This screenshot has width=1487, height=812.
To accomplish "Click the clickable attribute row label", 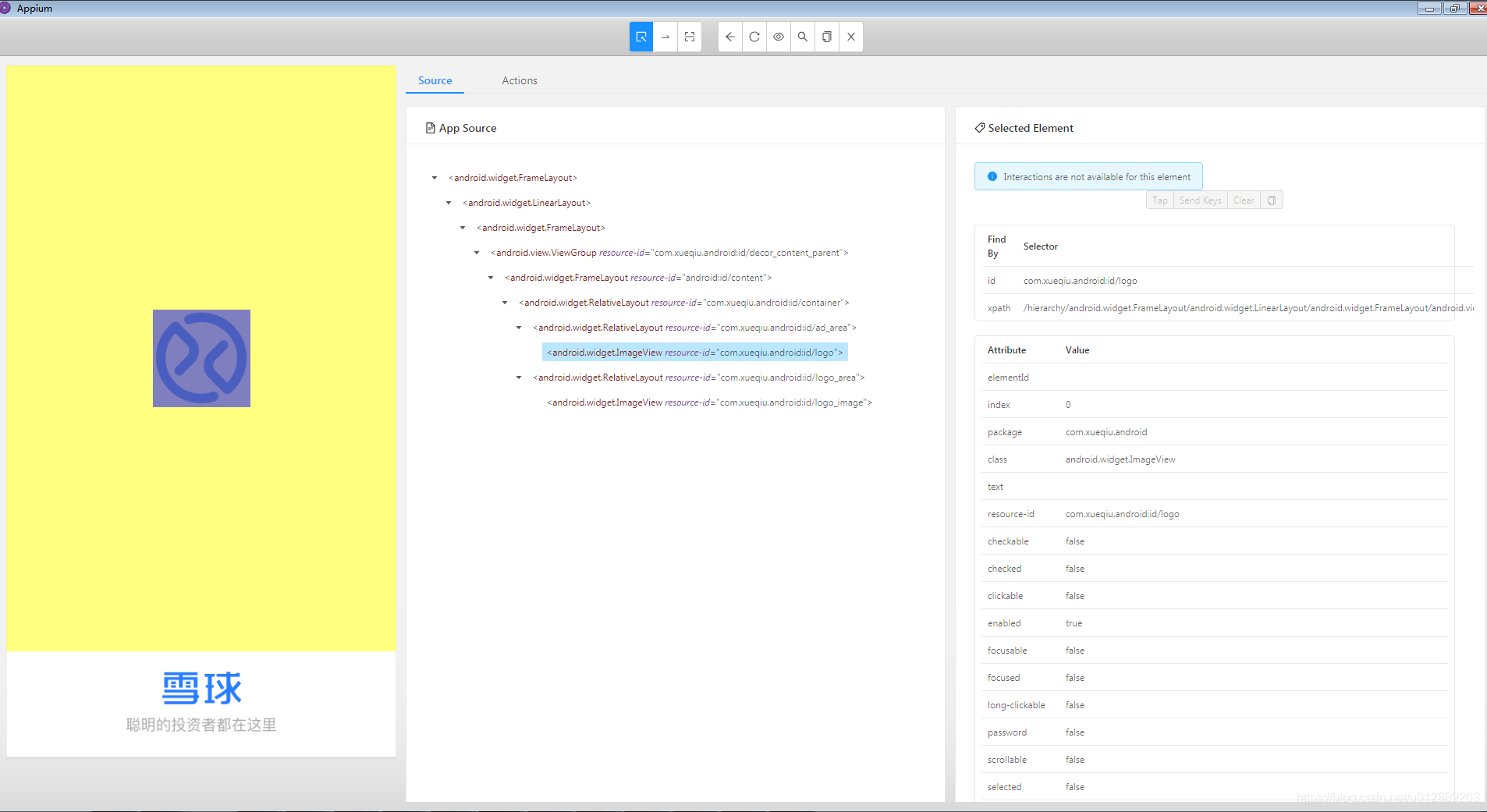I will pos(1005,596).
